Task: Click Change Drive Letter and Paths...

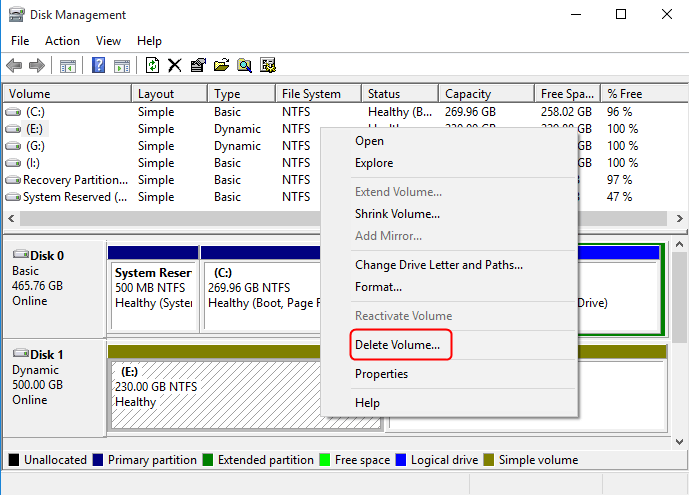Action: [438, 265]
